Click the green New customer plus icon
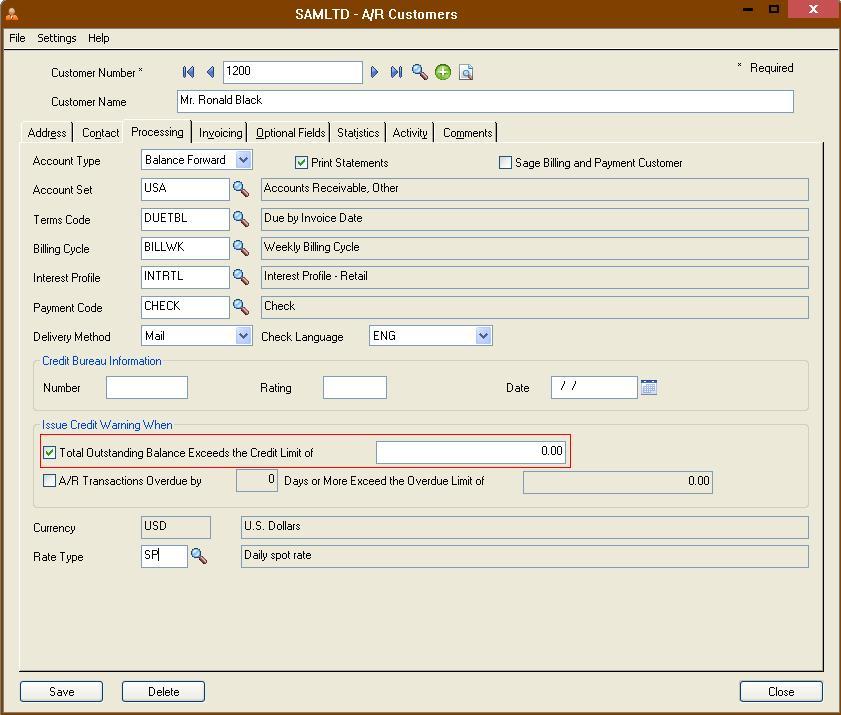841x715 pixels. coord(443,72)
